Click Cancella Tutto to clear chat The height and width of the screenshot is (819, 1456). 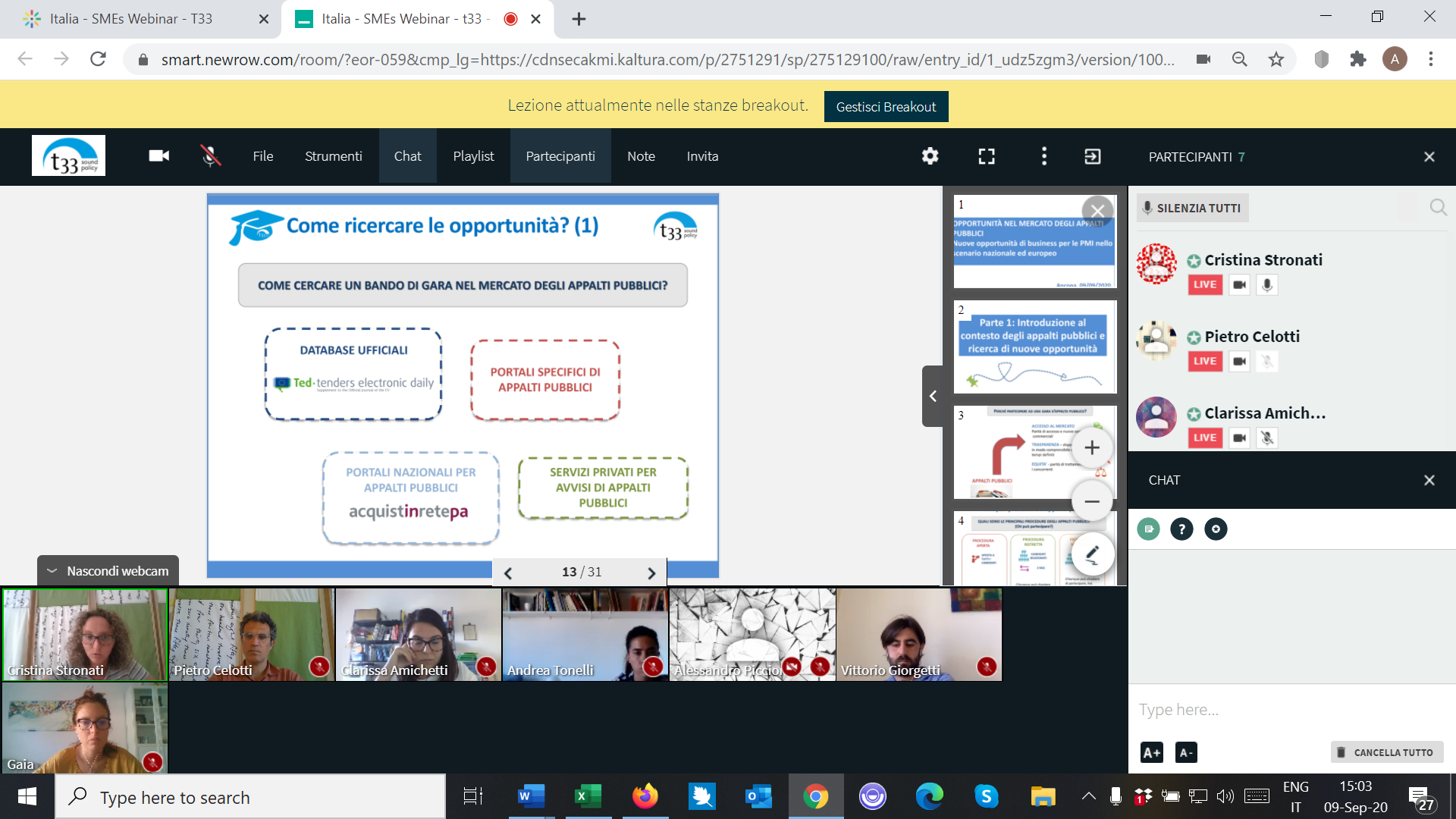[x=1386, y=752]
